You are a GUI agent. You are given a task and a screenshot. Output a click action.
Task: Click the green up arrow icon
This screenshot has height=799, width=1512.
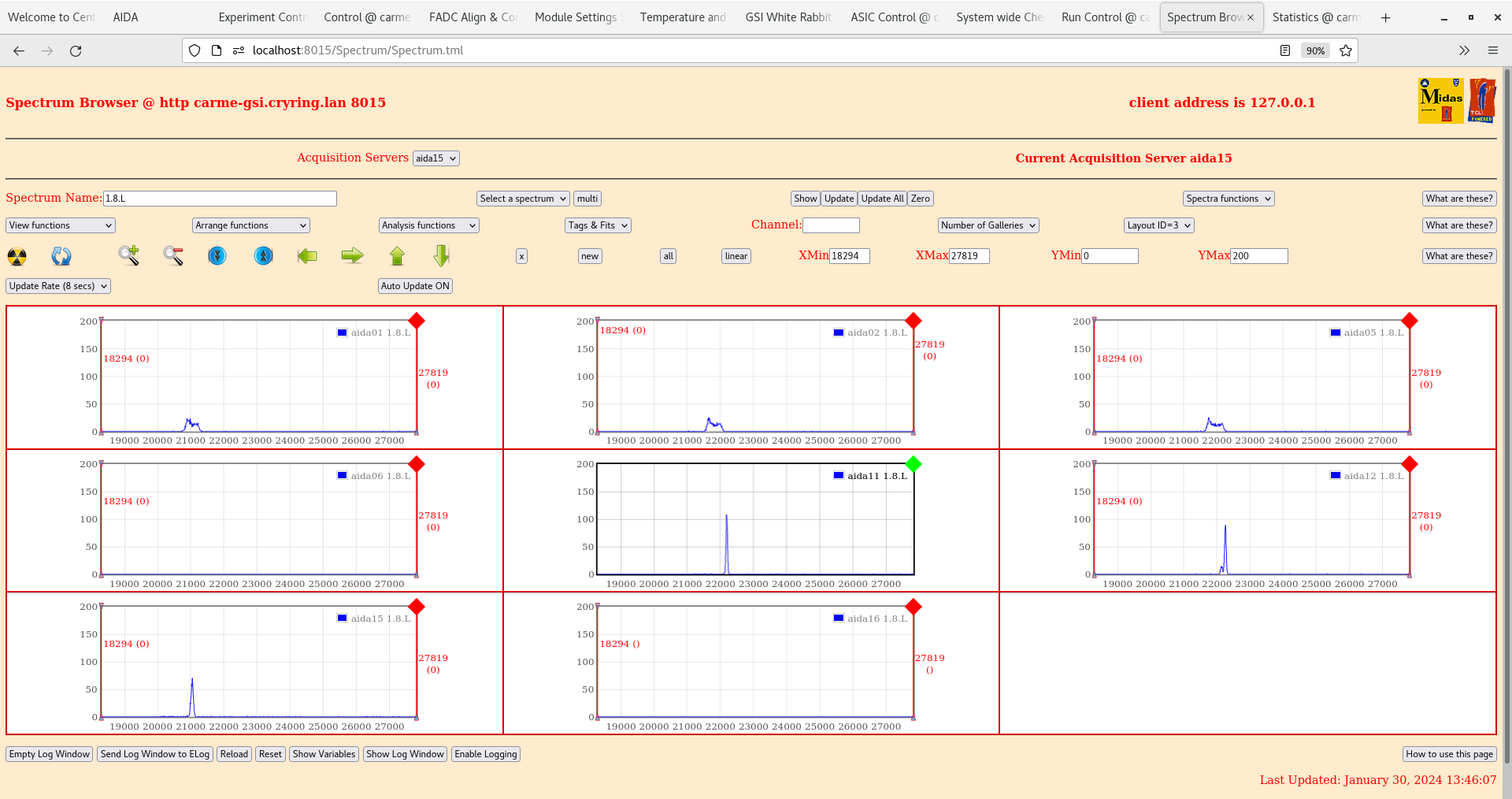tap(398, 256)
